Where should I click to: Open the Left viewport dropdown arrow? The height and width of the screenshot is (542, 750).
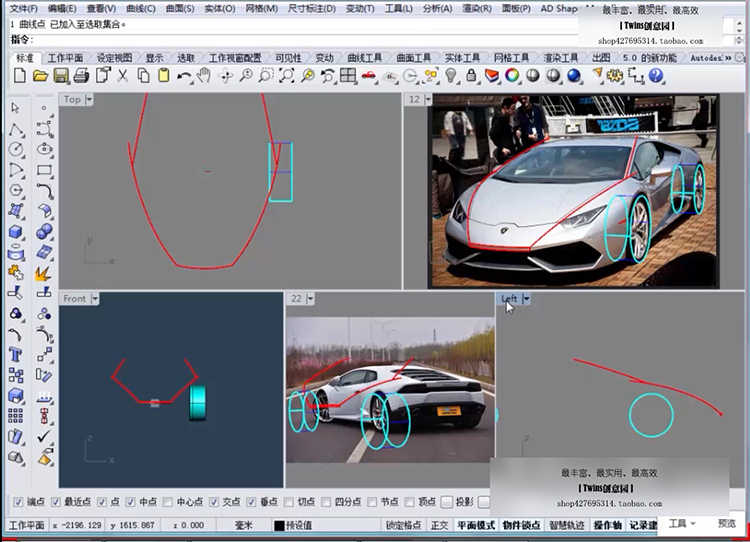pyautogui.click(x=526, y=299)
